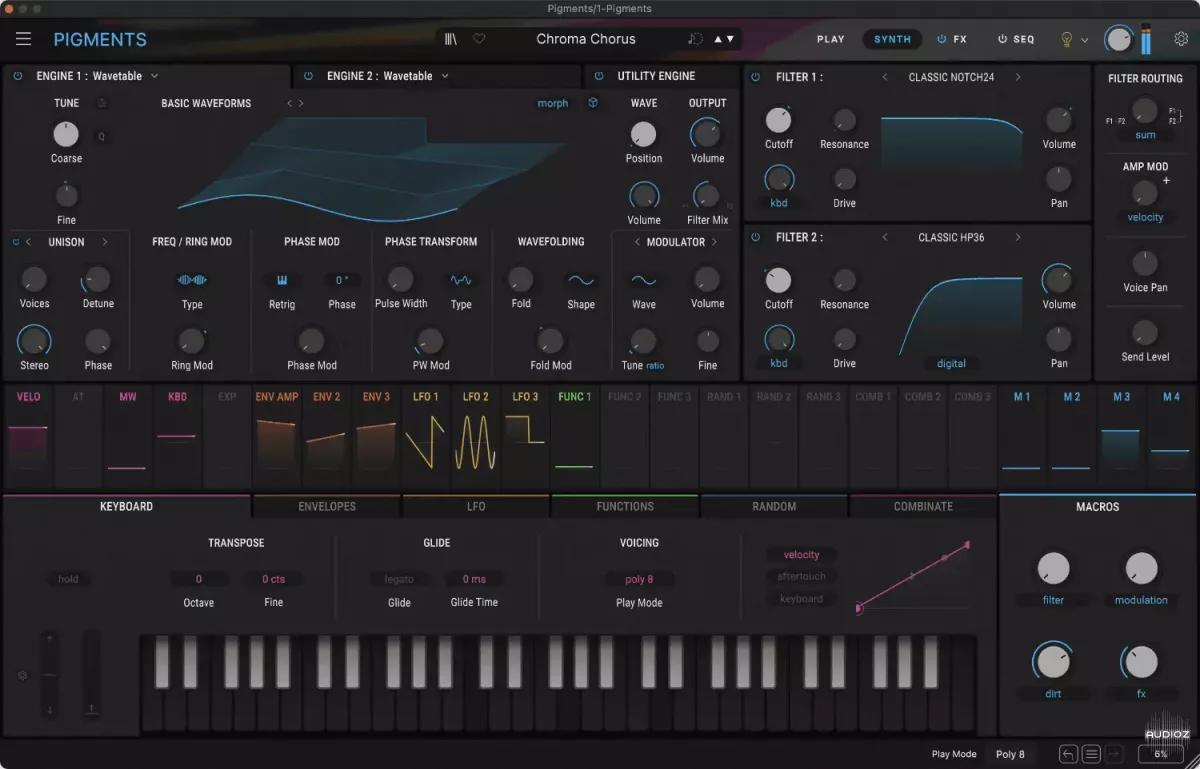Toggle Engine 1 power button
The image size is (1200, 769).
point(18,76)
